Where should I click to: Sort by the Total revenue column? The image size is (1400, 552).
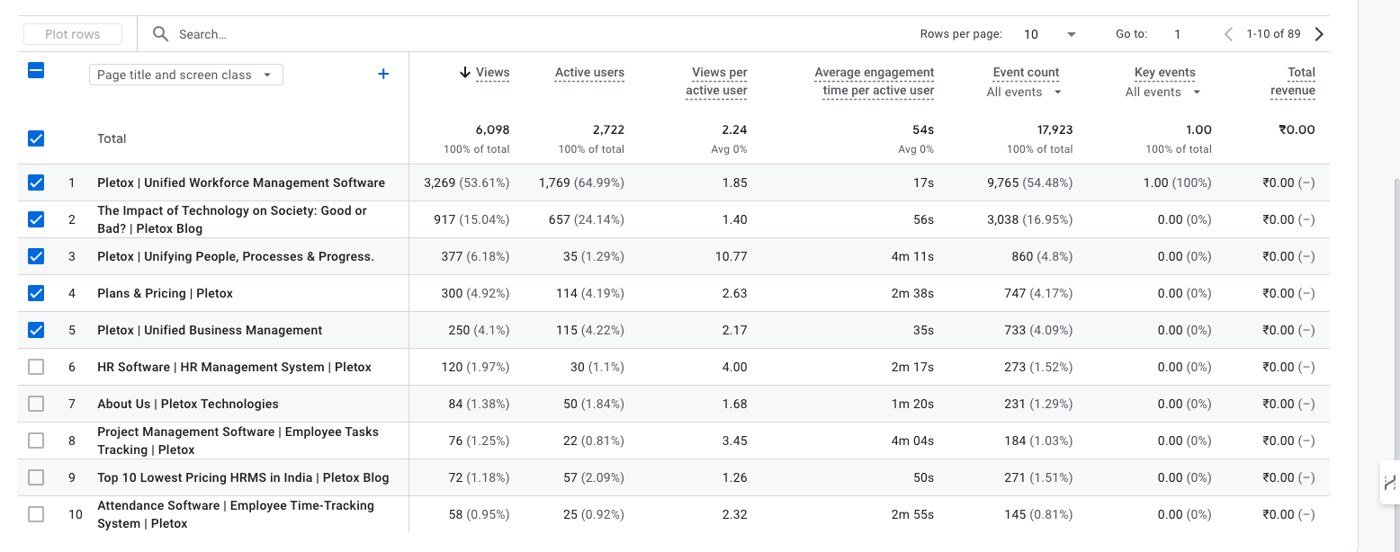click(1293, 81)
